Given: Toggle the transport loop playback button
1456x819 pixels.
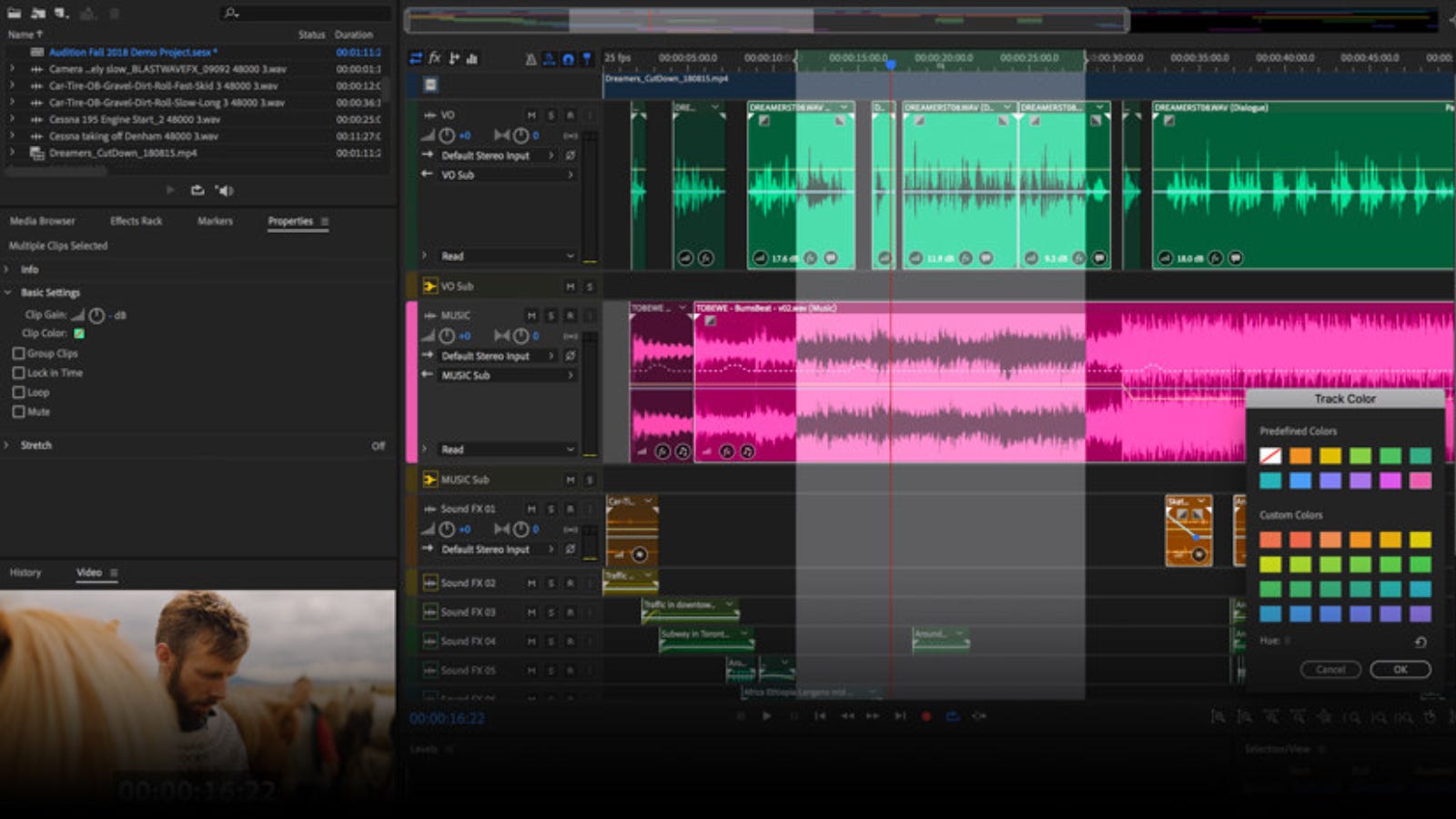Looking at the screenshot, I should [x=953, y=716].
